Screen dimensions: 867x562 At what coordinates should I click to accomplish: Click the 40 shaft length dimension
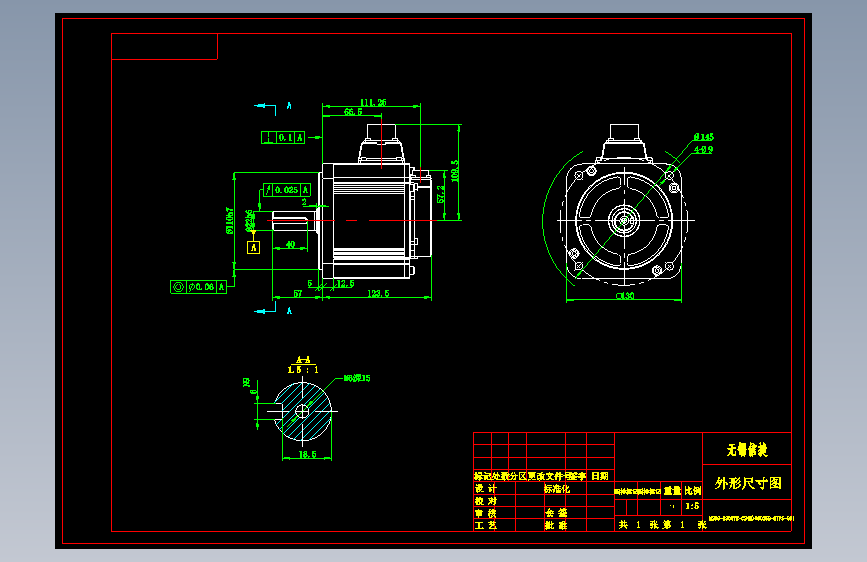point(290,244)
